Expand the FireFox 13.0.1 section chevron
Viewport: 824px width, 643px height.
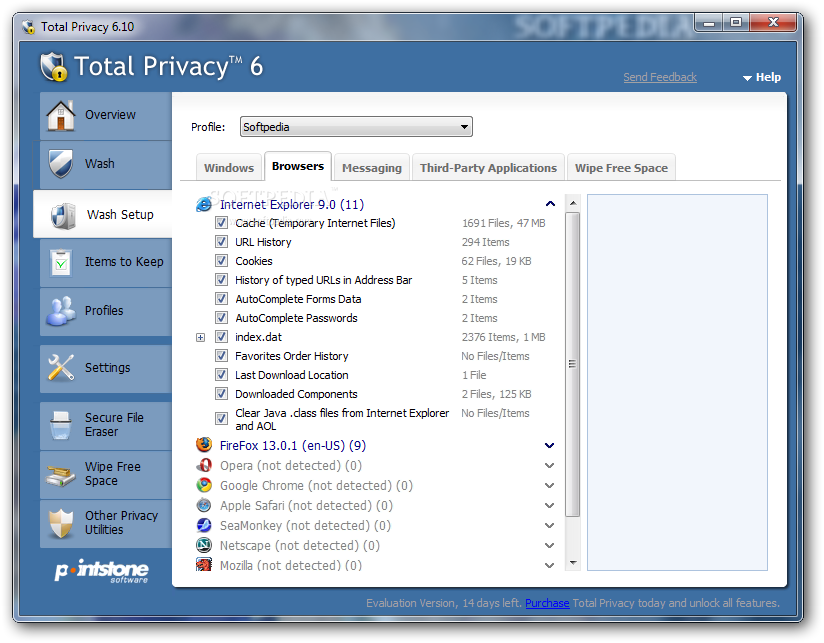[x=550, y=445]
